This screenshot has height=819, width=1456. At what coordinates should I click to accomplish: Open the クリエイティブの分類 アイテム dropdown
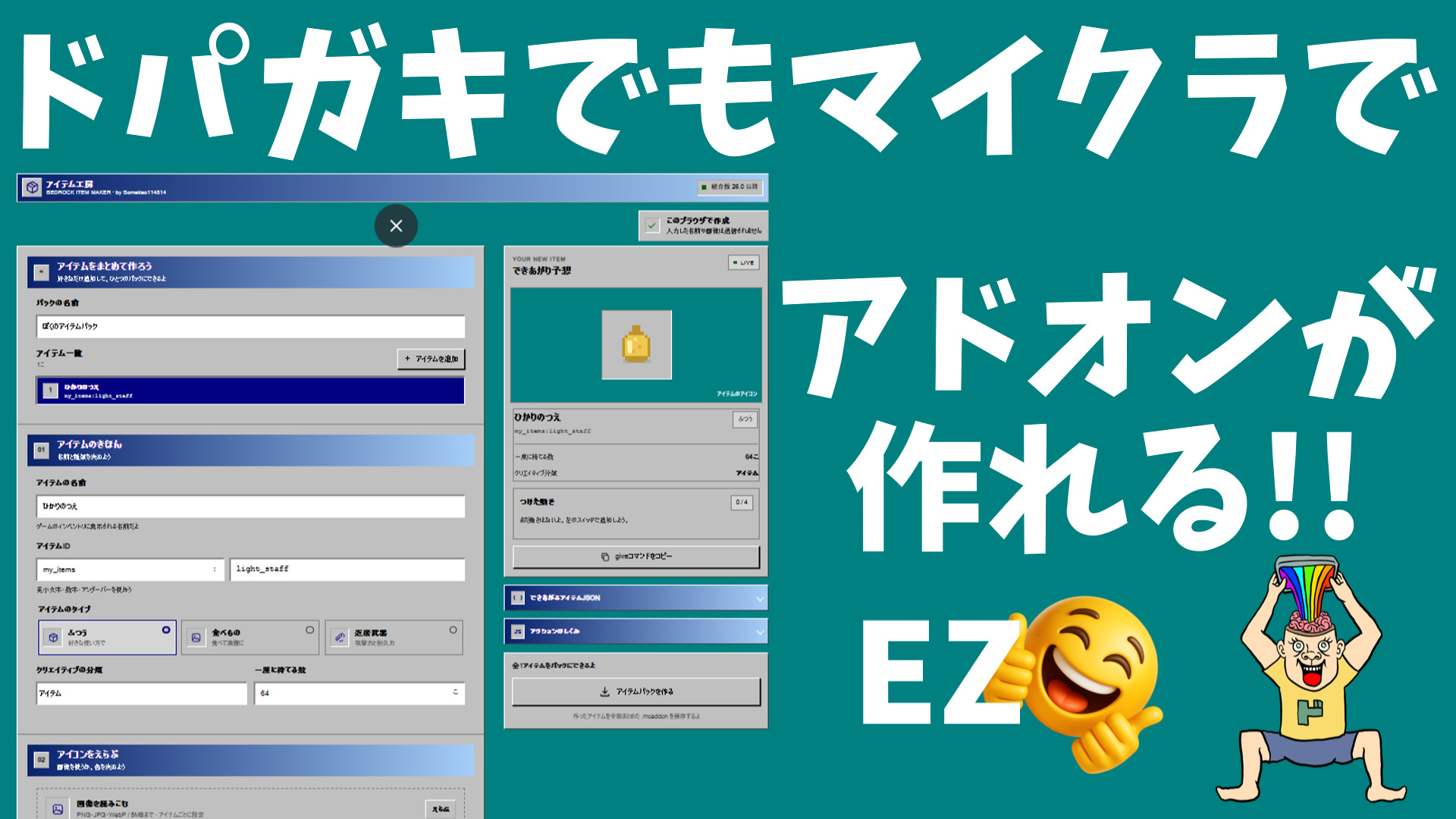coord(142,693)
